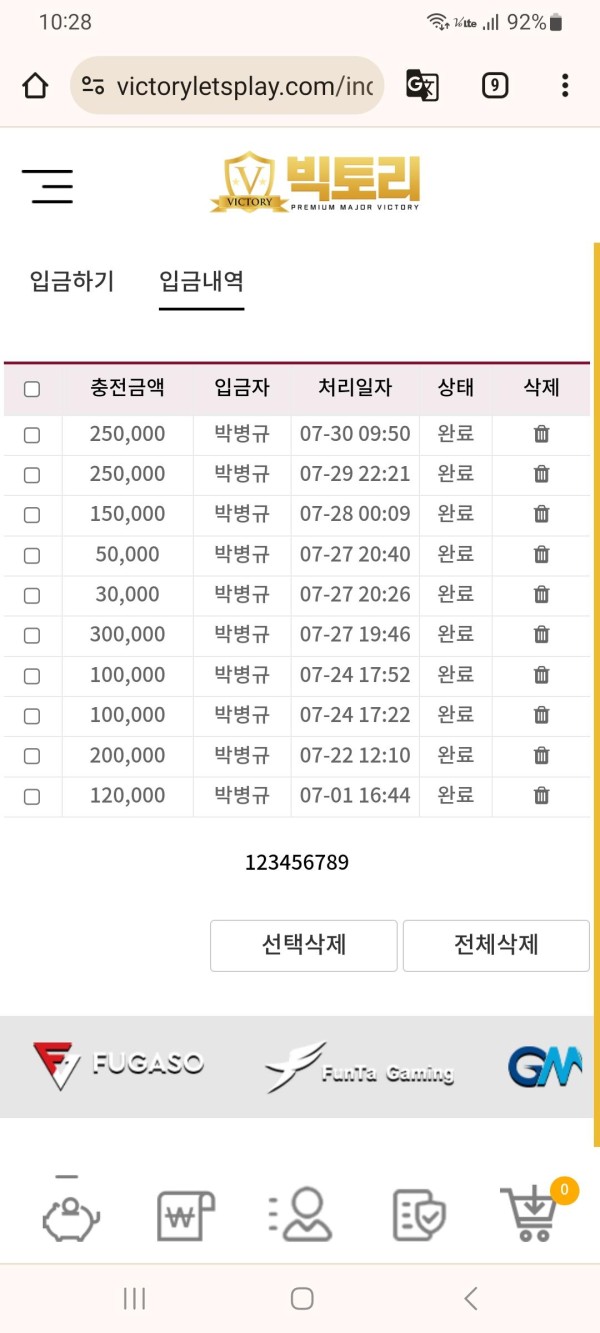The width and height of the screenshot is (600, 1333).
Task: Open the Google Translate icon
Action: coord(422,86)
